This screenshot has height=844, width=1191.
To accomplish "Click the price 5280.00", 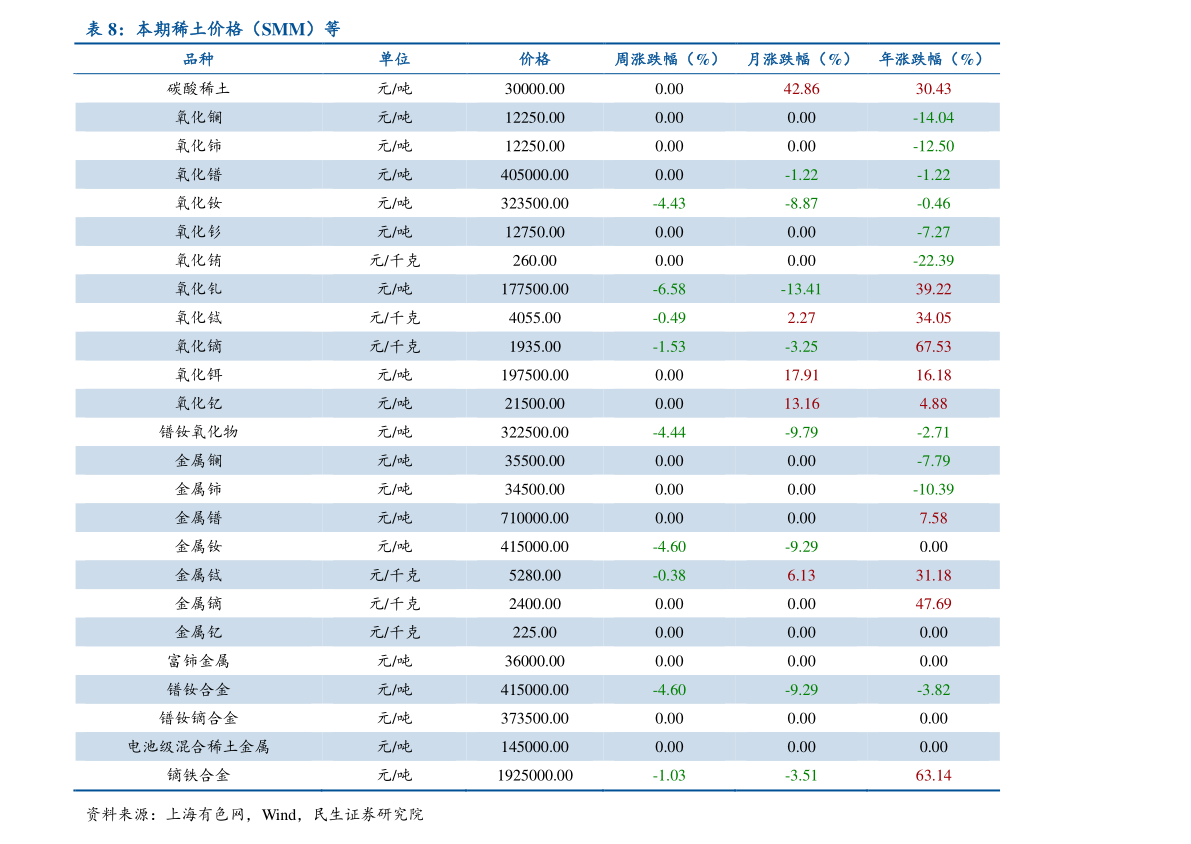I will (535, 576).
